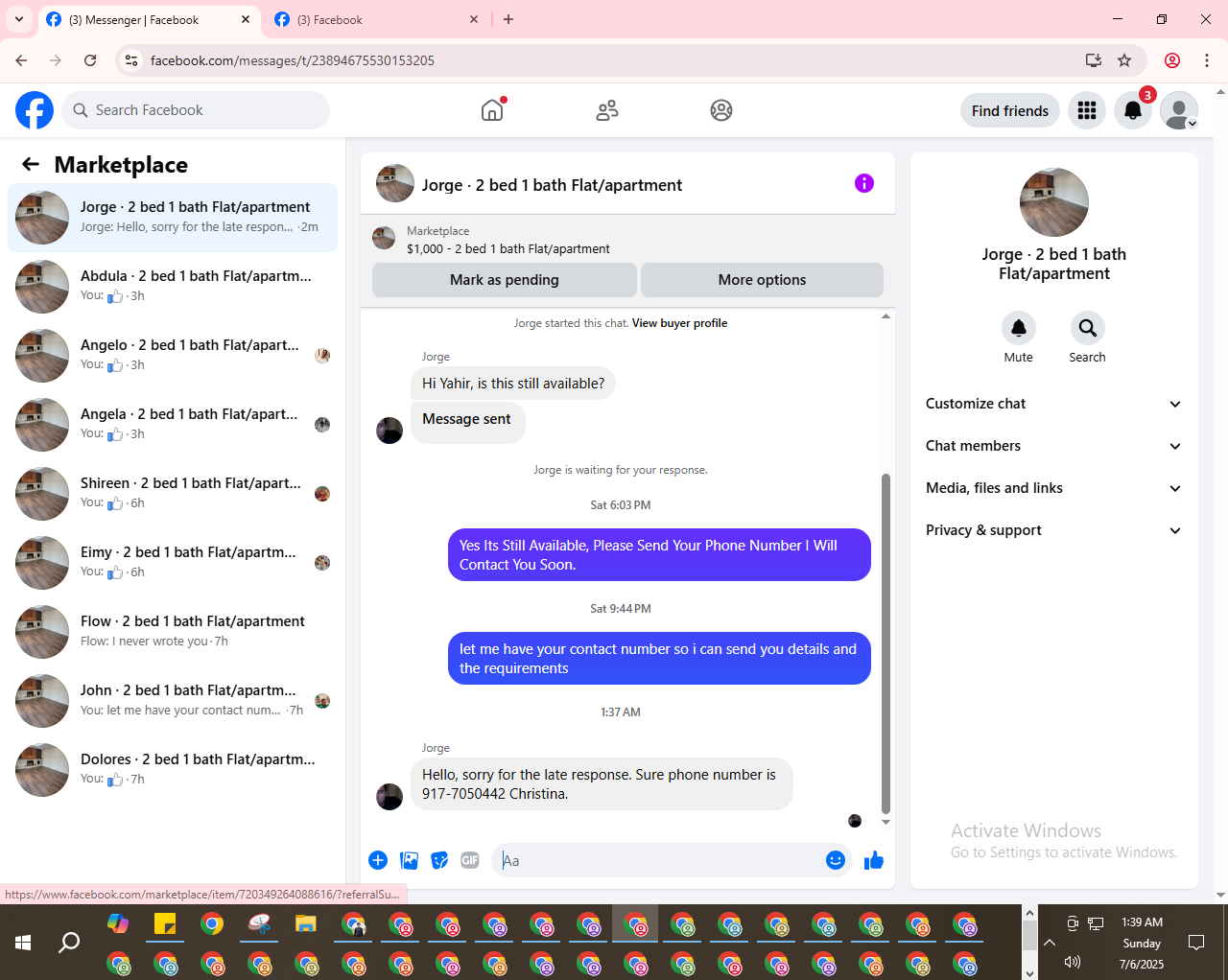Open Windows Start menu
Viewport: 1228px width, 980px height.
(x=23, y=943)
